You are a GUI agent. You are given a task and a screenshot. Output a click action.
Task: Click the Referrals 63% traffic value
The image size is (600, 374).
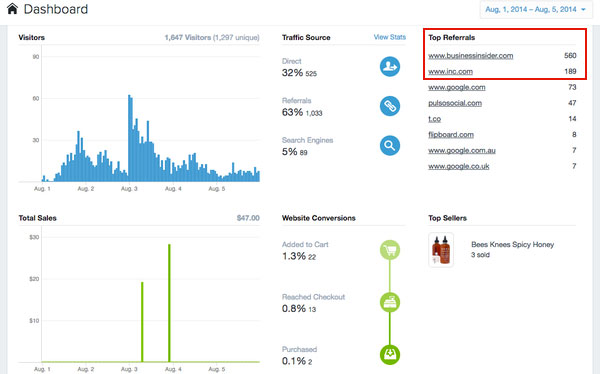[292, 112]
